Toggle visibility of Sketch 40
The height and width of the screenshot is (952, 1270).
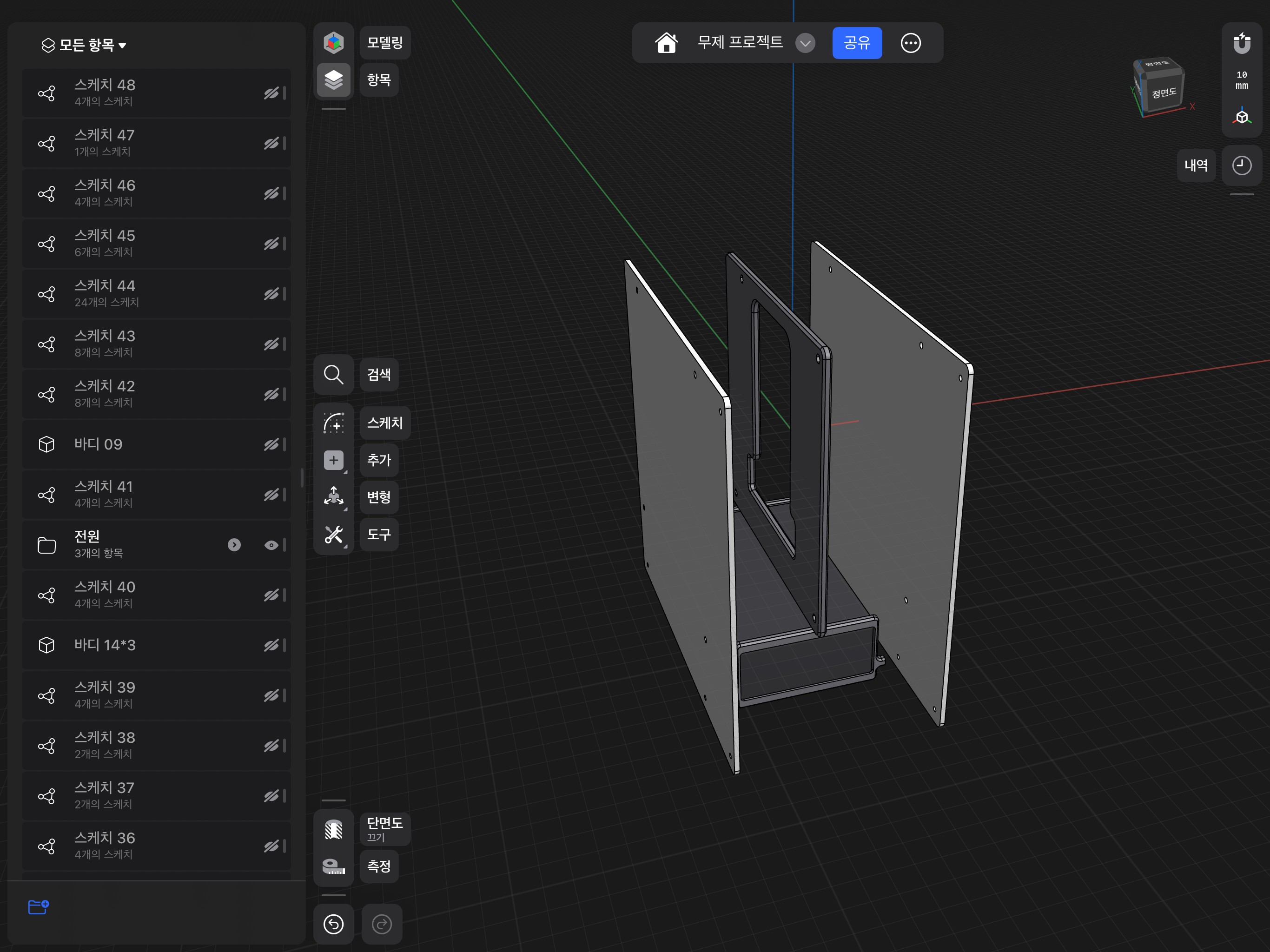(x=271, y=595)
